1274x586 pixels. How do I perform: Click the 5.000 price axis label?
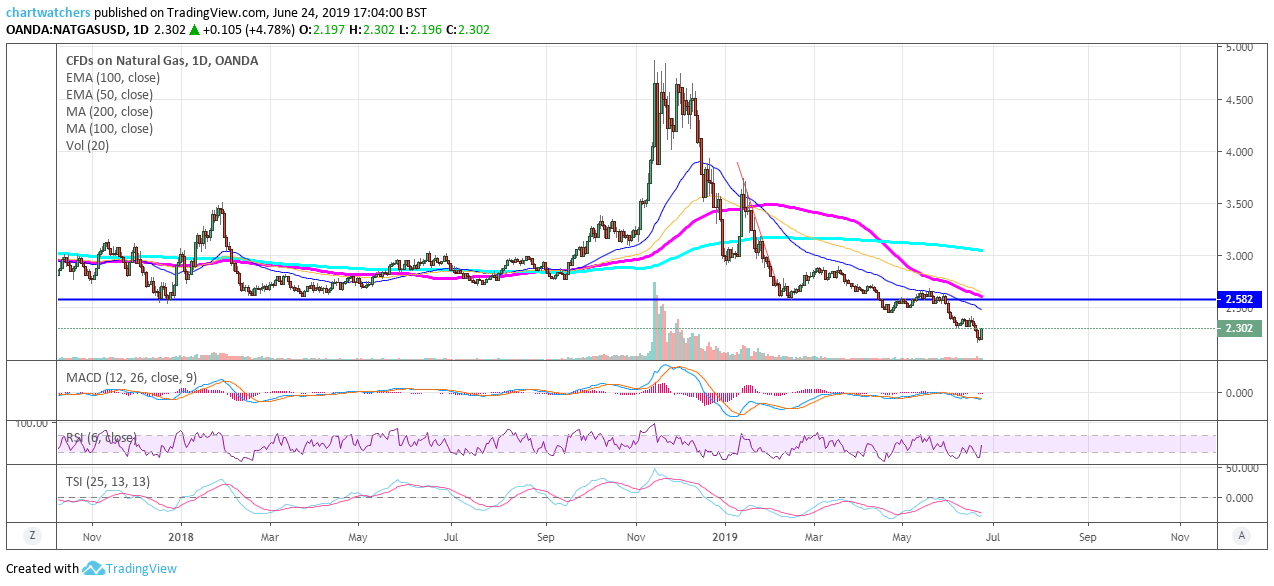[1240, 48]
